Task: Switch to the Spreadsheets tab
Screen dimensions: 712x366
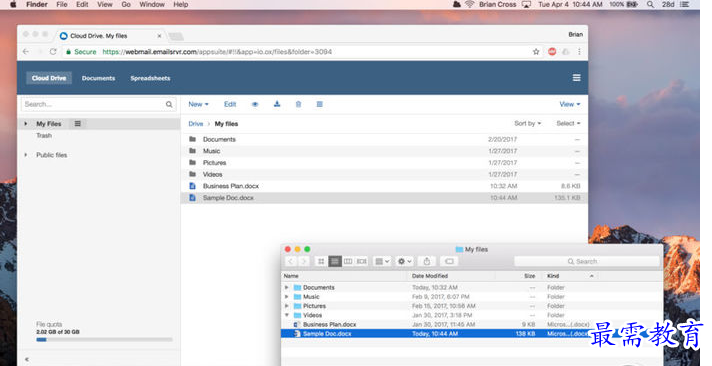Action: (x=150, y=78)
